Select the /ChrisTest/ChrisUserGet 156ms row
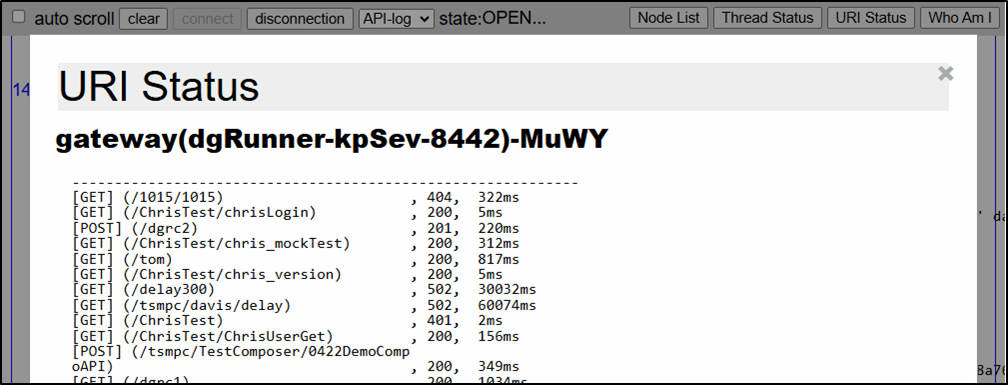1008x385 pixels. [296, 336]
